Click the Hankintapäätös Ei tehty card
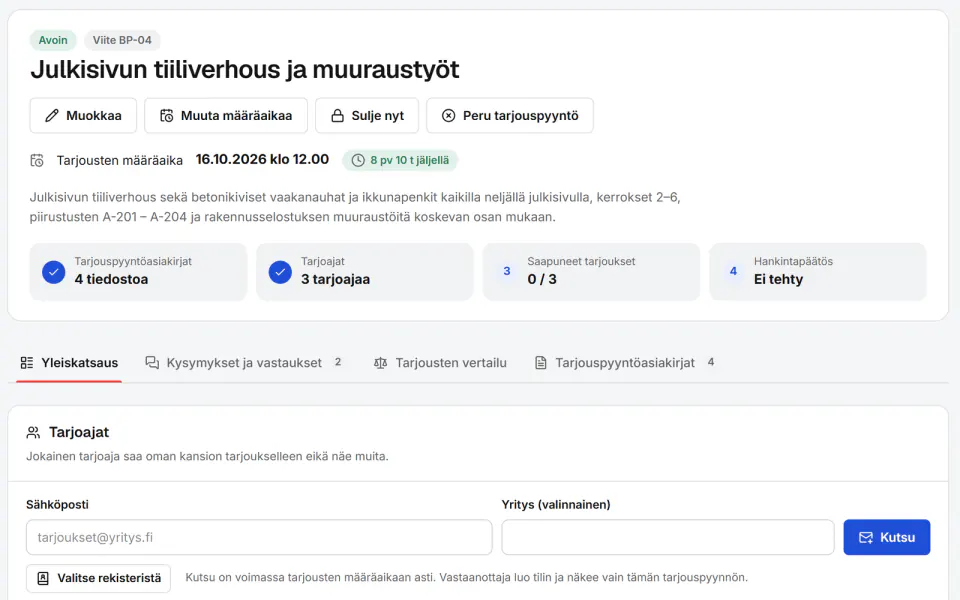The image size is (960, 600). [x=818, y=272]
